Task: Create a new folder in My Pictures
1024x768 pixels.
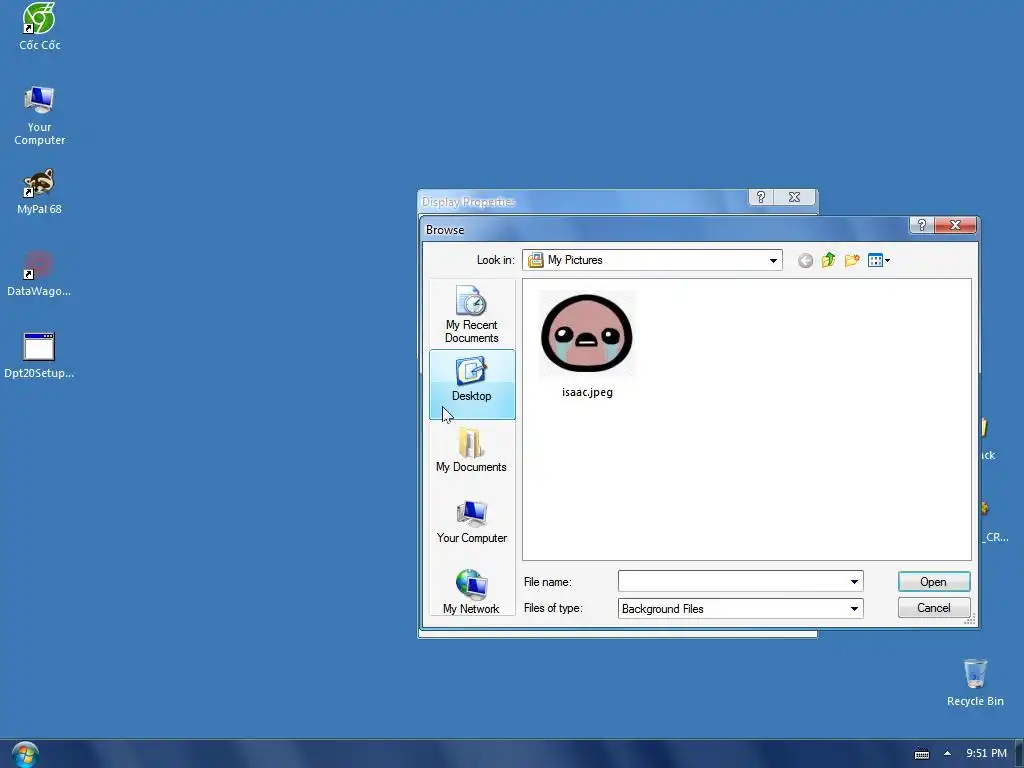Action: (x=852, y=261)
